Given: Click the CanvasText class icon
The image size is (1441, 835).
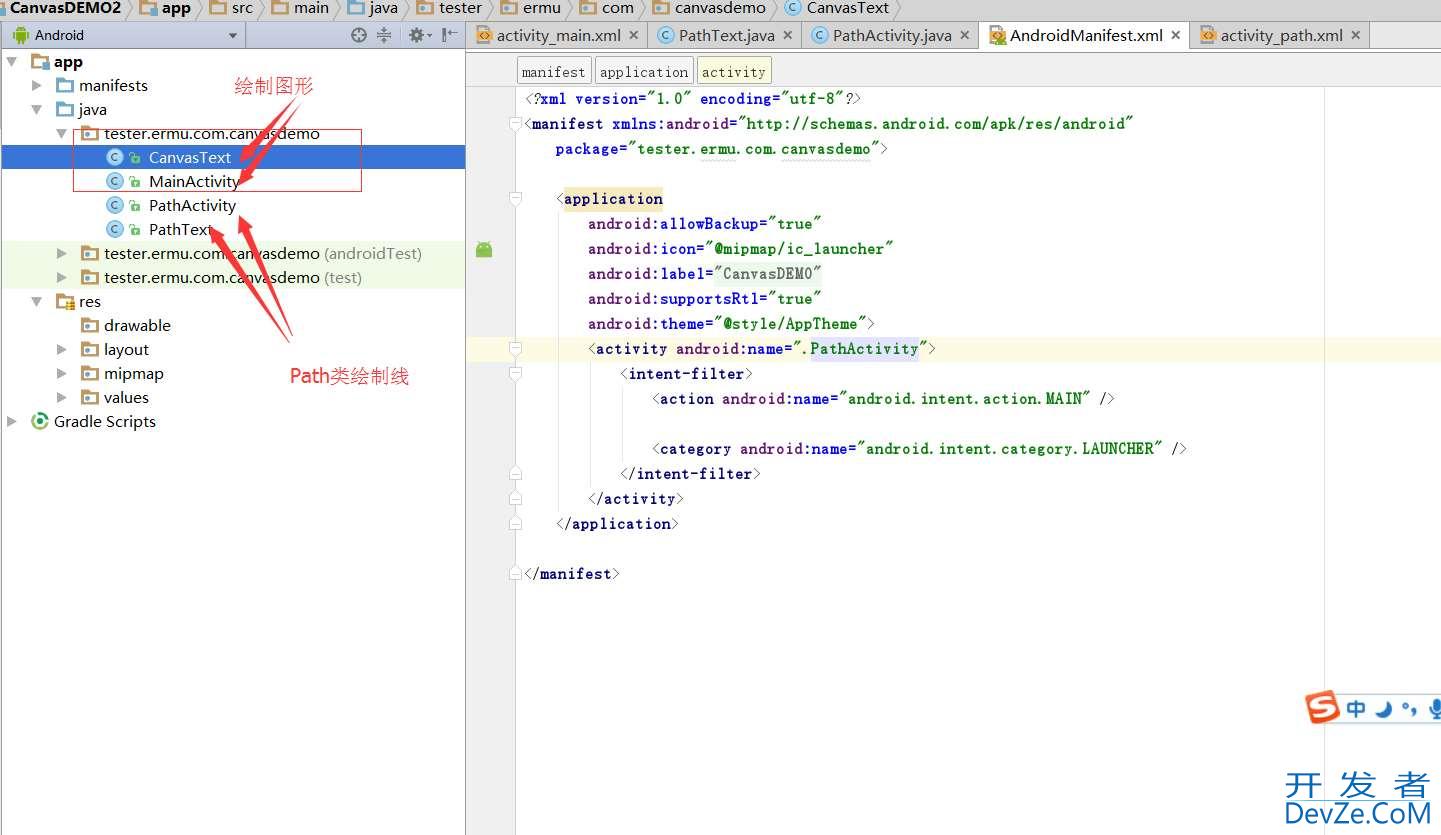Looking at the screenshot, I should click(x=115, y=157).
